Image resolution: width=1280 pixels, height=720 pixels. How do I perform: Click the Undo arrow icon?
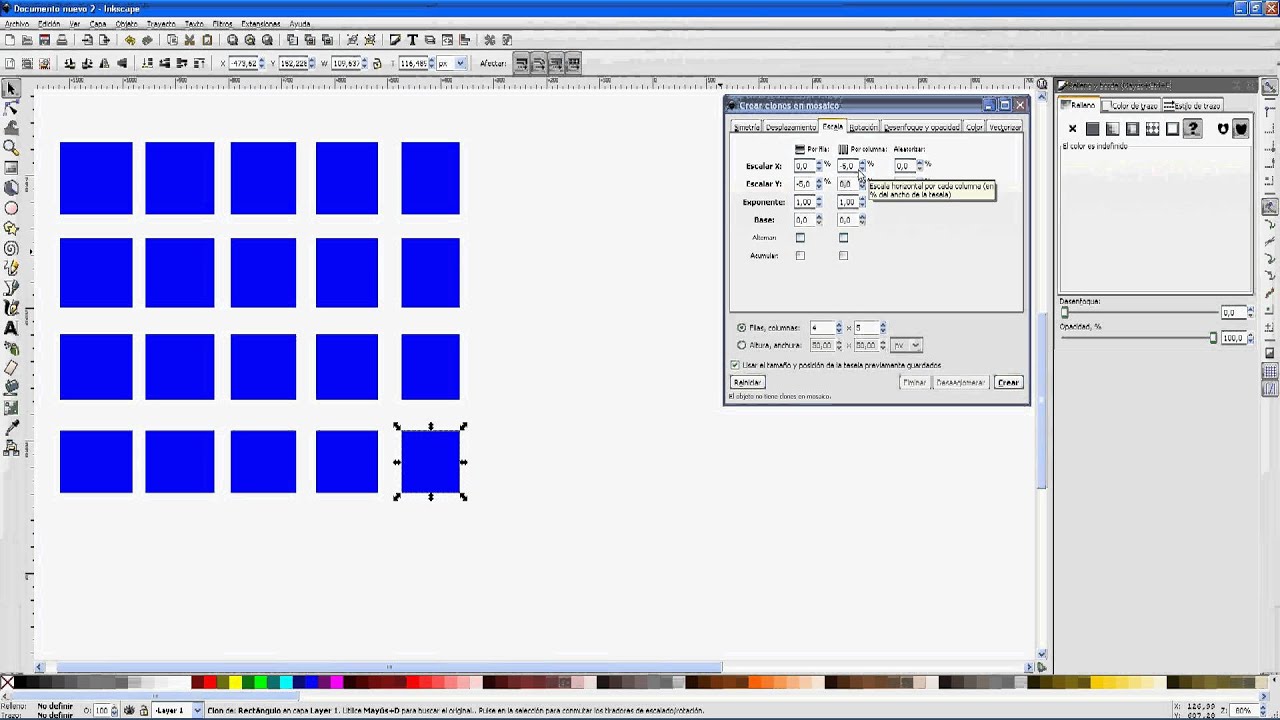pos(130,40)
